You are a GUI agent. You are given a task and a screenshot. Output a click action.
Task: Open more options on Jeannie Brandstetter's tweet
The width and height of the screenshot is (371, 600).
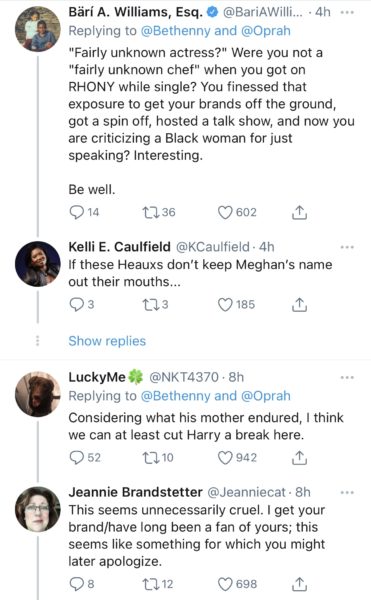pyautogui.click(x=347, y=492)
